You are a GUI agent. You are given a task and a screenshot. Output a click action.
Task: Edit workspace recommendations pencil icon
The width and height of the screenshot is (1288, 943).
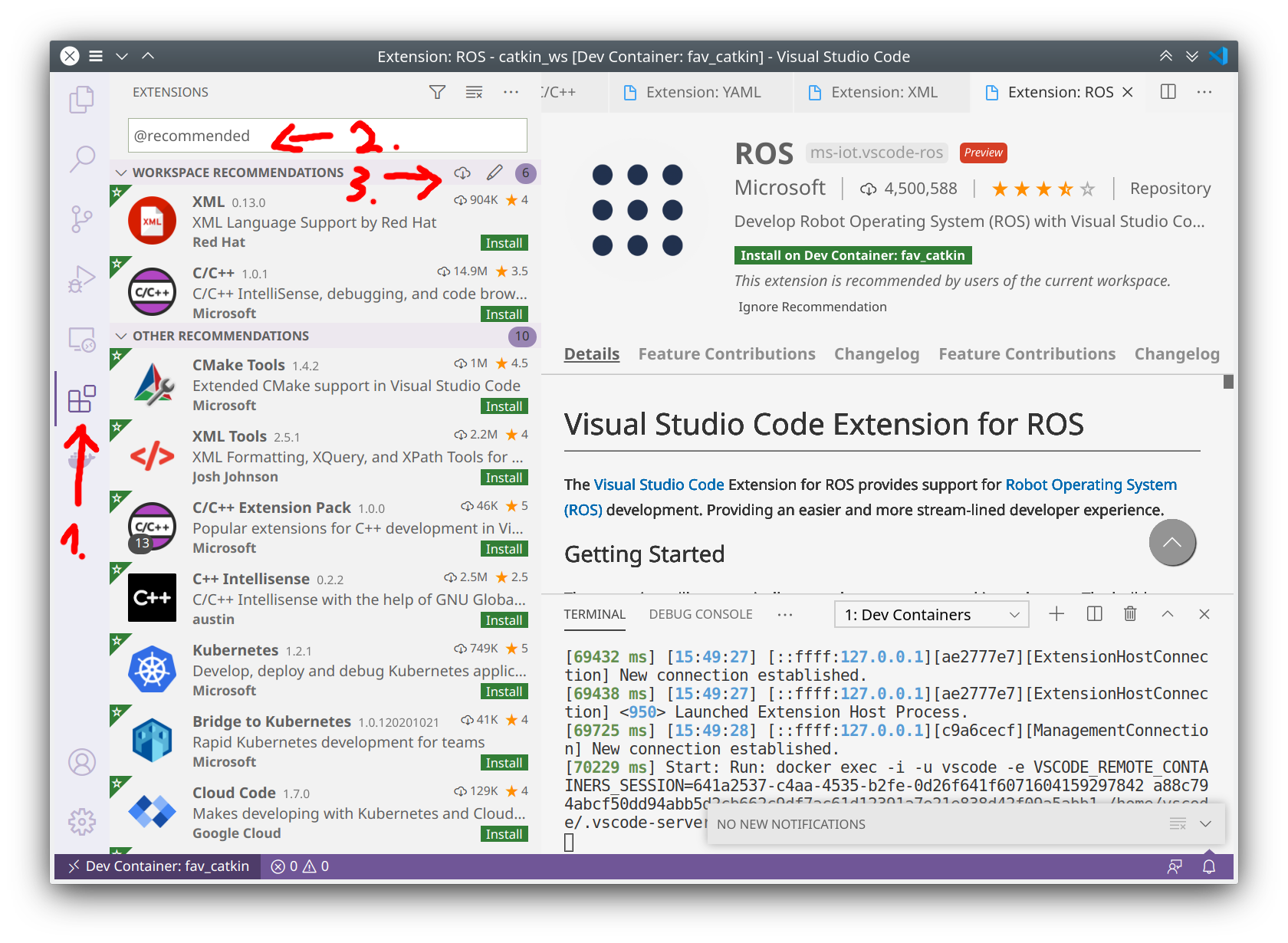tap(495, 172)
